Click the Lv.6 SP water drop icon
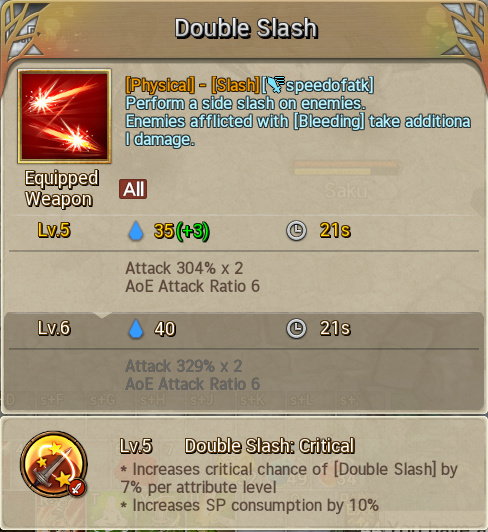488x532 pixels. click(x=136, y=328)
